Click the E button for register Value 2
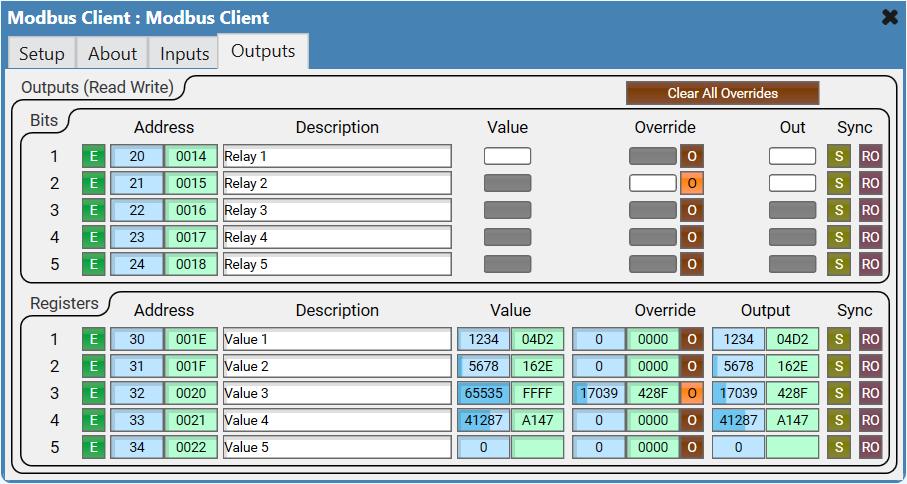 click(x=93, y=367)
